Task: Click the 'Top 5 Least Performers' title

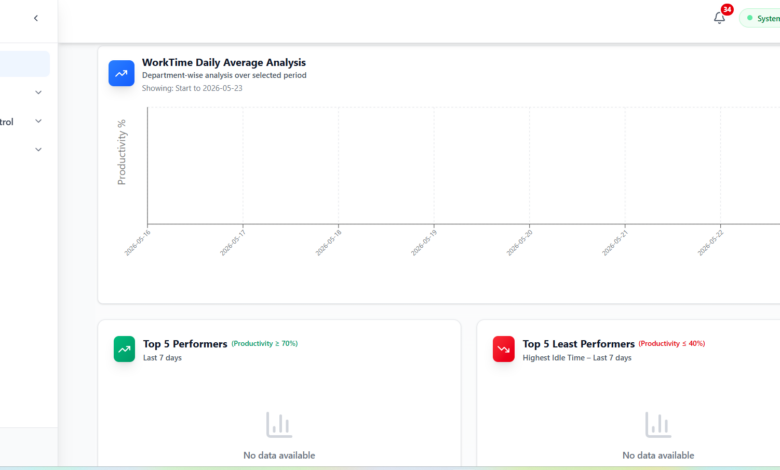Action: click(x=579, y=344)
